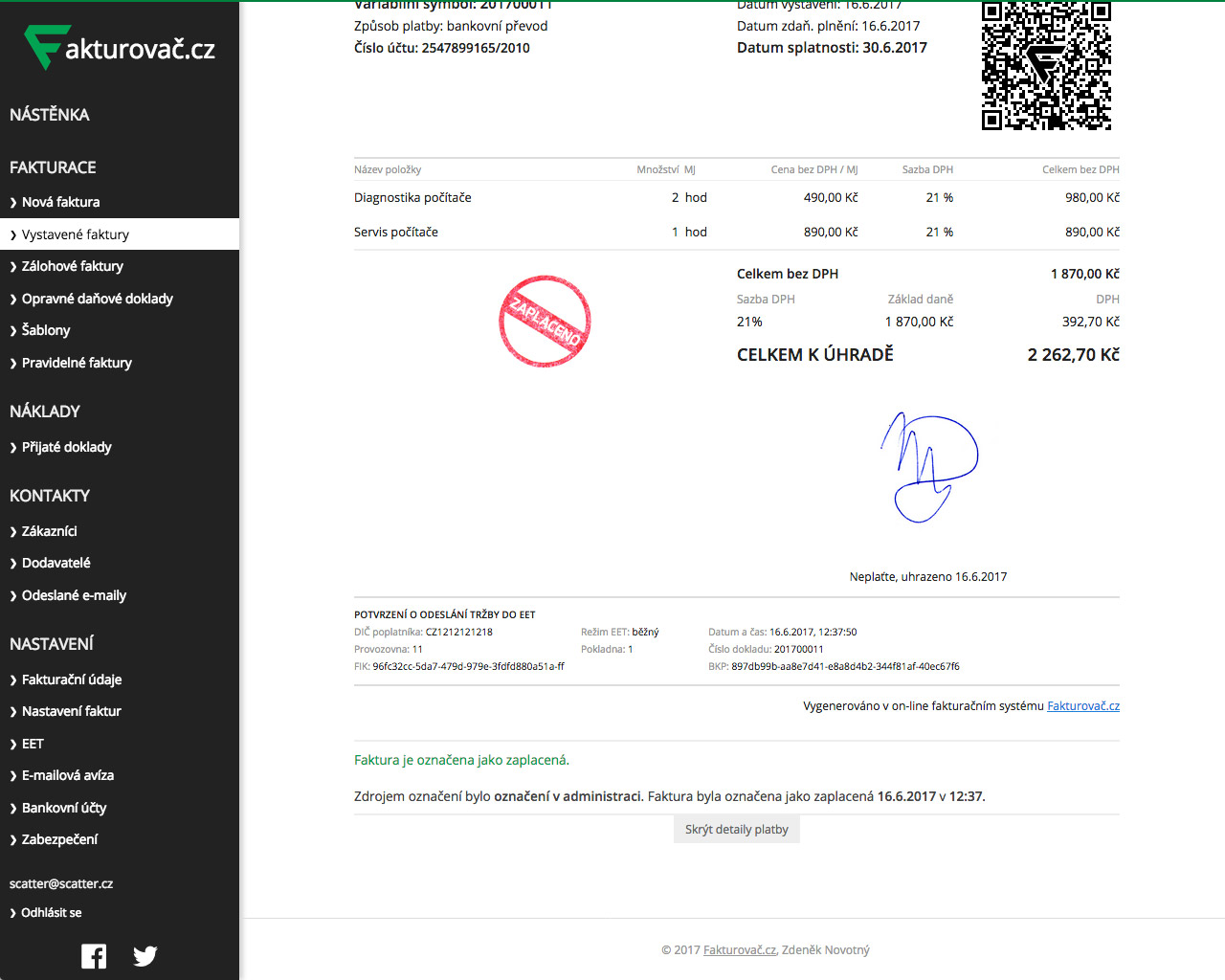This screenshot has width=1225, height=980.
Task: Click the QR payment code
Action: click(1046, 66)
